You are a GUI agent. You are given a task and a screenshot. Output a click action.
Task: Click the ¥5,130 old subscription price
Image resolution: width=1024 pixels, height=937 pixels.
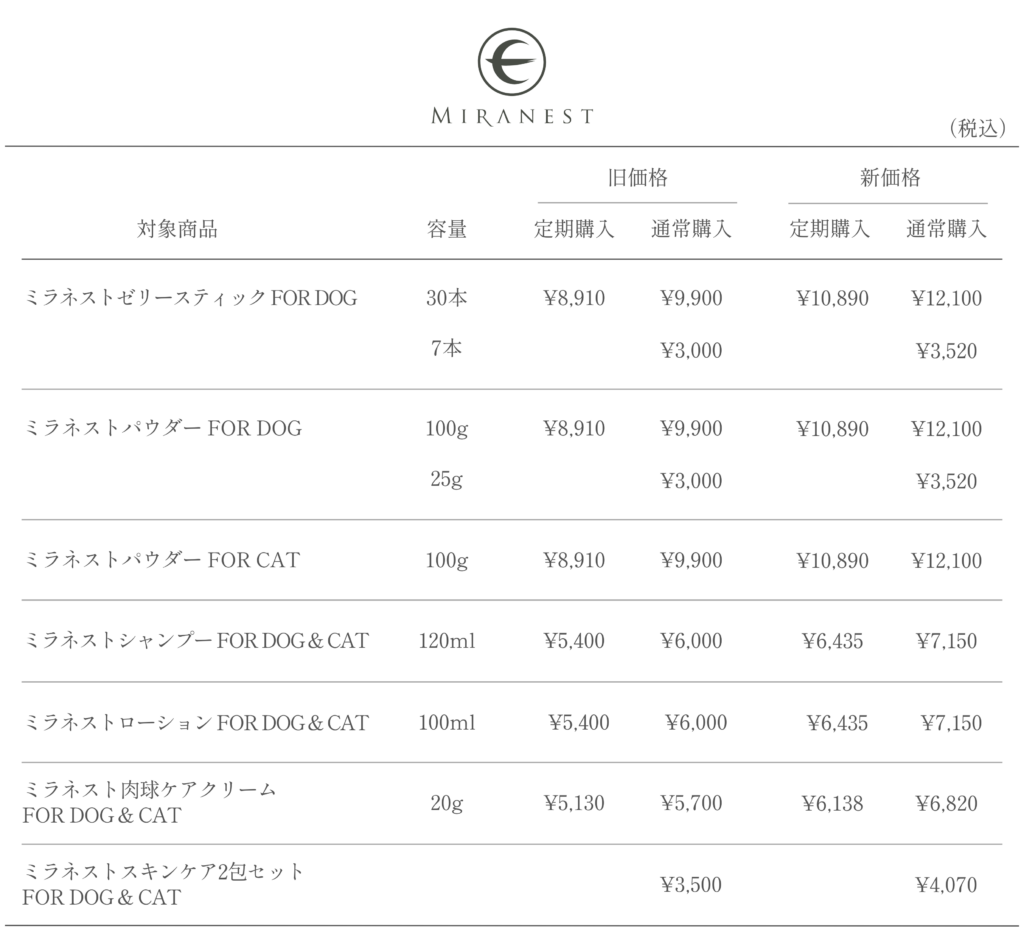[574, 802]
